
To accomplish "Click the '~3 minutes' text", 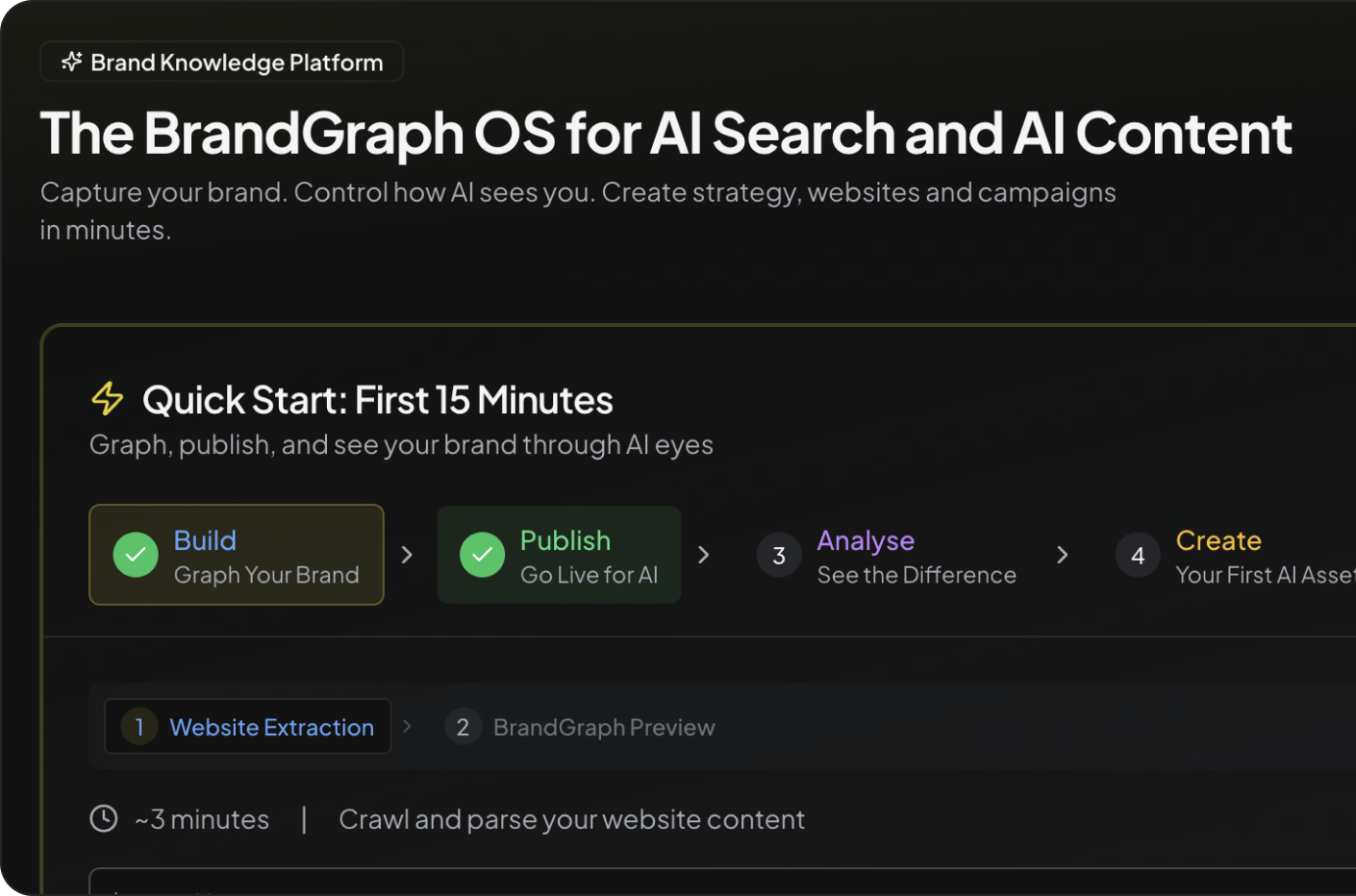I will tap(202, 819).
